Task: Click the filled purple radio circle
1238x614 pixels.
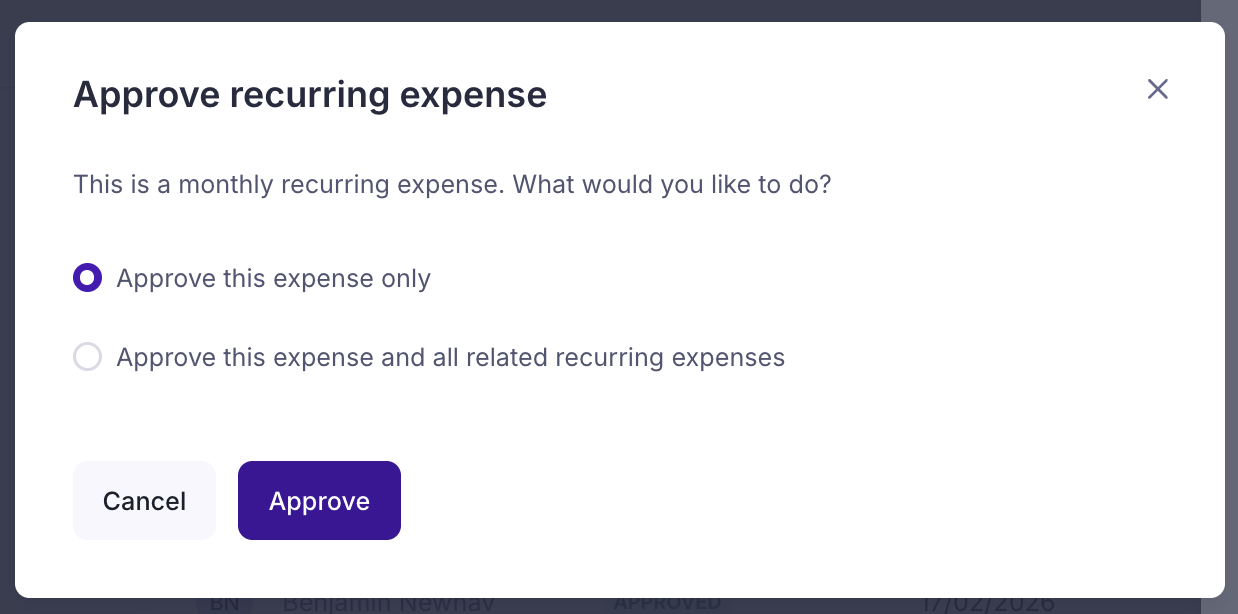Action: click(x=88, y=278)
